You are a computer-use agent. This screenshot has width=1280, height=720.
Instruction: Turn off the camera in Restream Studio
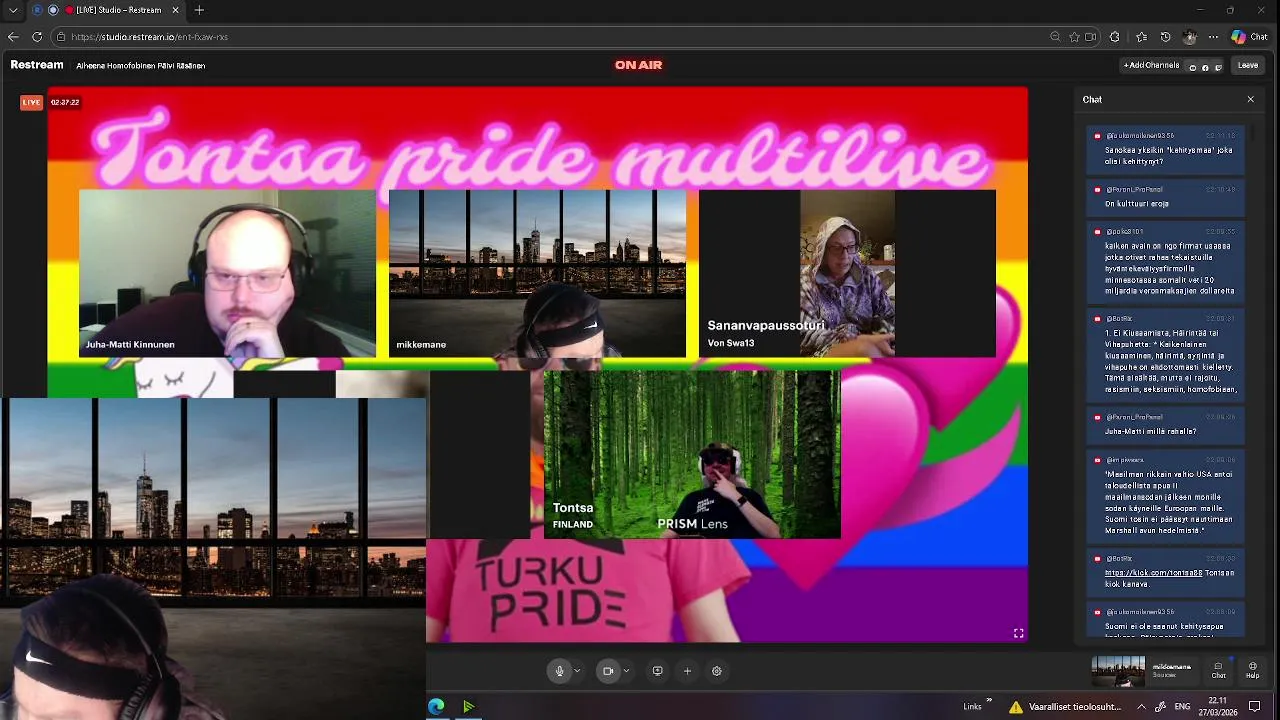click(607, 671)
